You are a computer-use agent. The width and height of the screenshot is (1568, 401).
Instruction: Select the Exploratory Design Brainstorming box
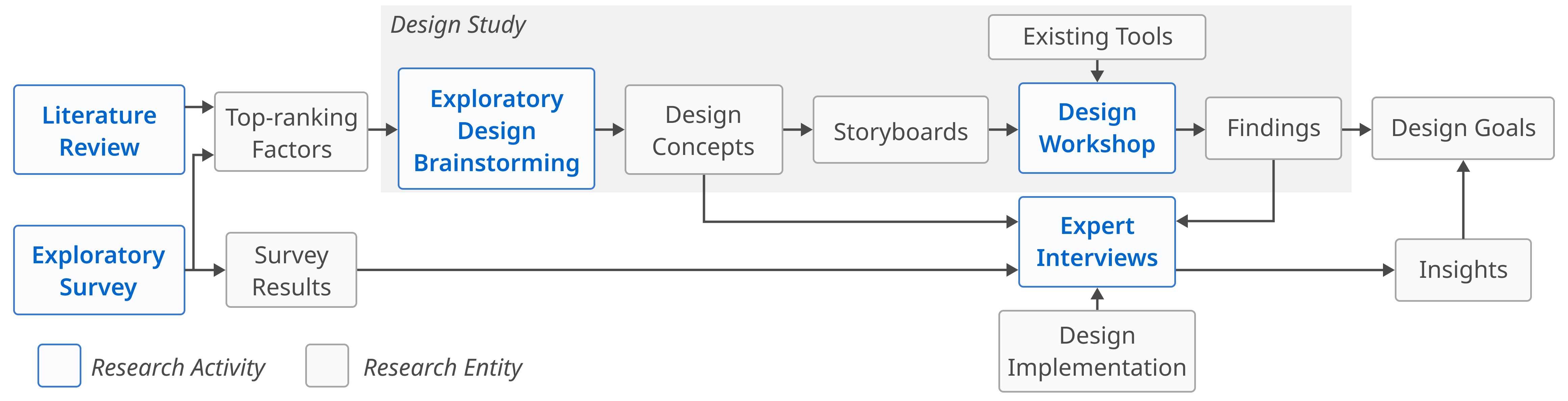pyautogui.click(x=496, y=129)
